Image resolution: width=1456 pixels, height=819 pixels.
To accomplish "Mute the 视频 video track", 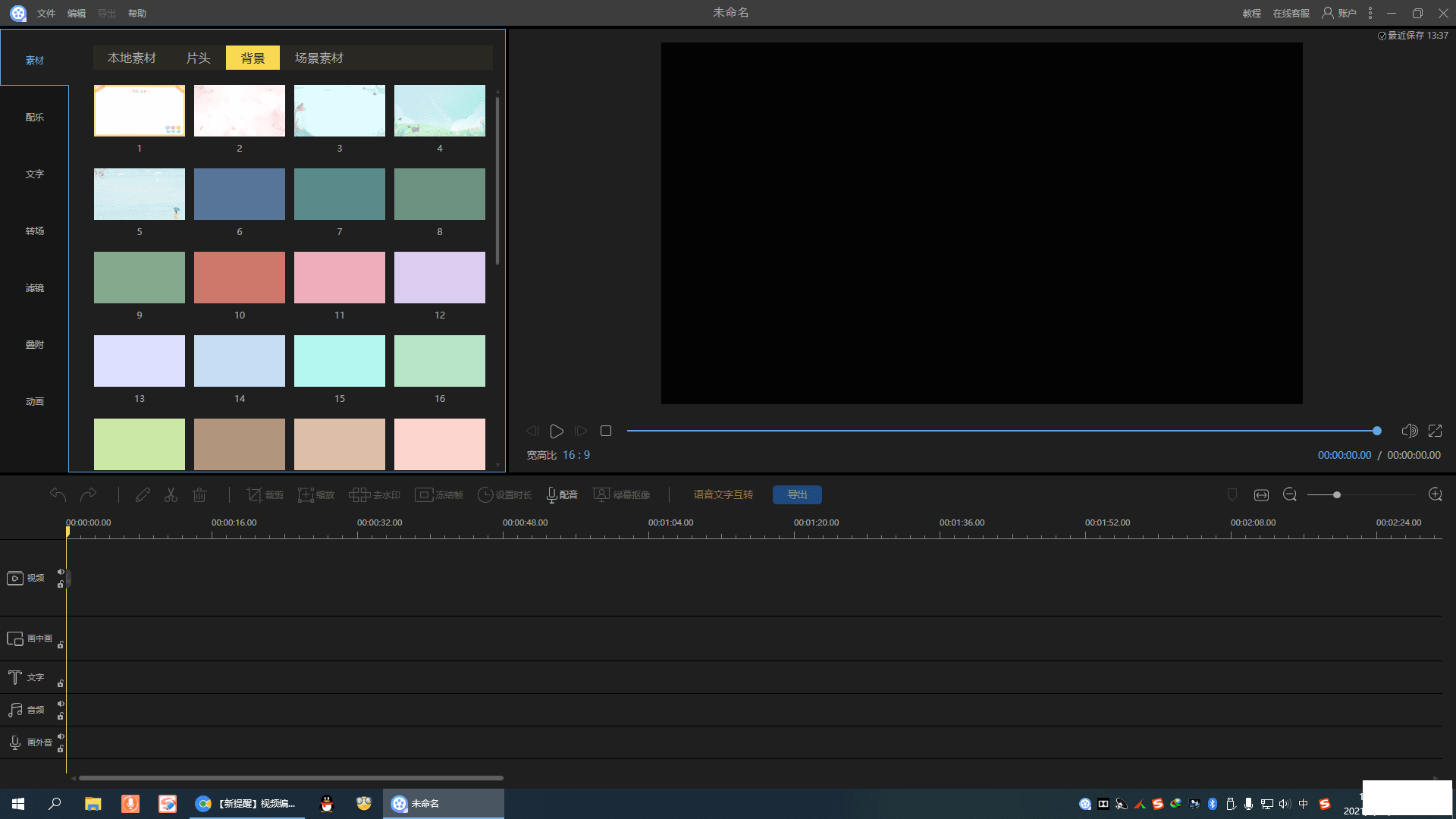I will point(61,572).
